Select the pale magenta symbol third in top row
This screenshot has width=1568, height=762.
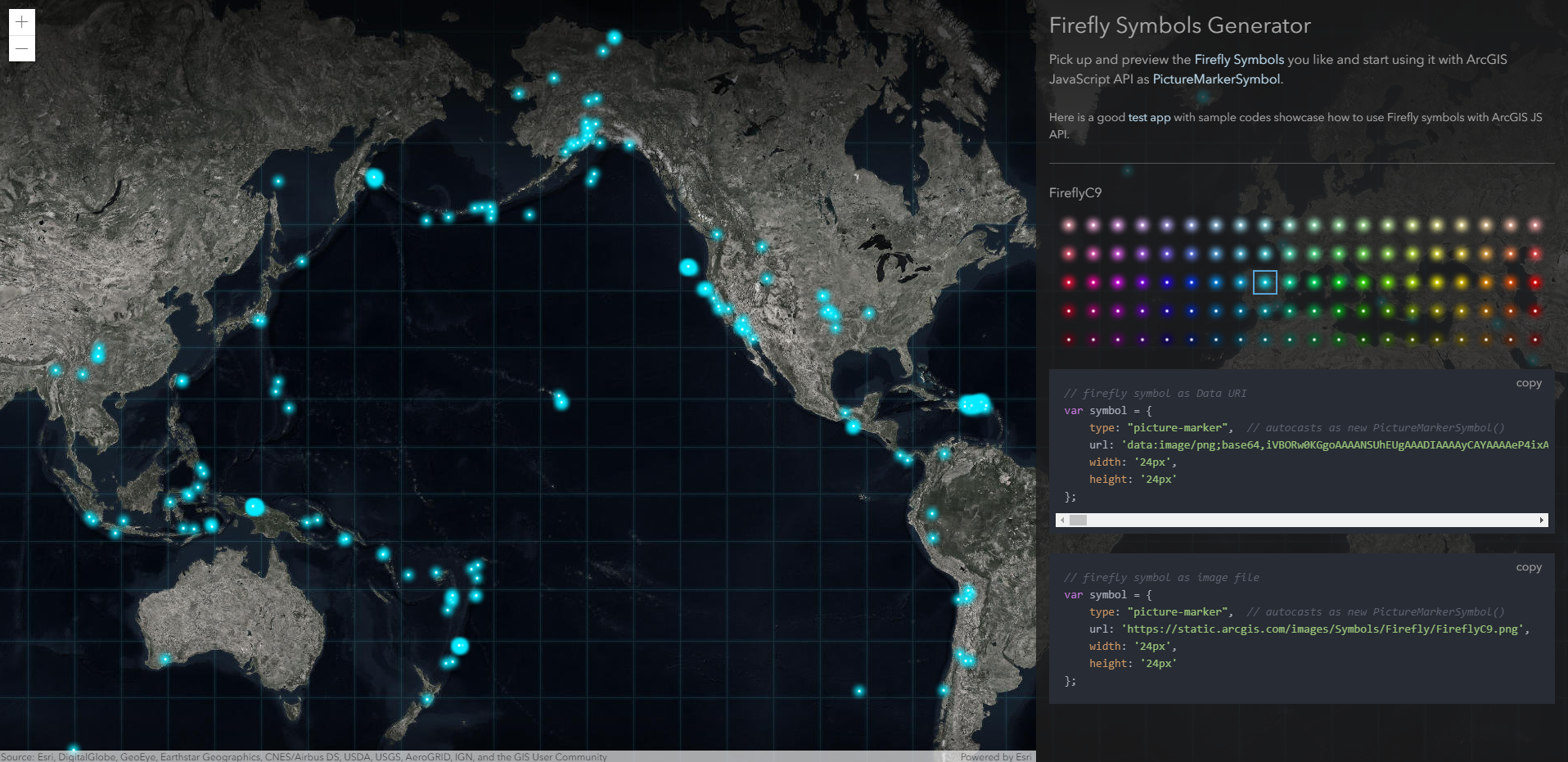(1118, 225)
